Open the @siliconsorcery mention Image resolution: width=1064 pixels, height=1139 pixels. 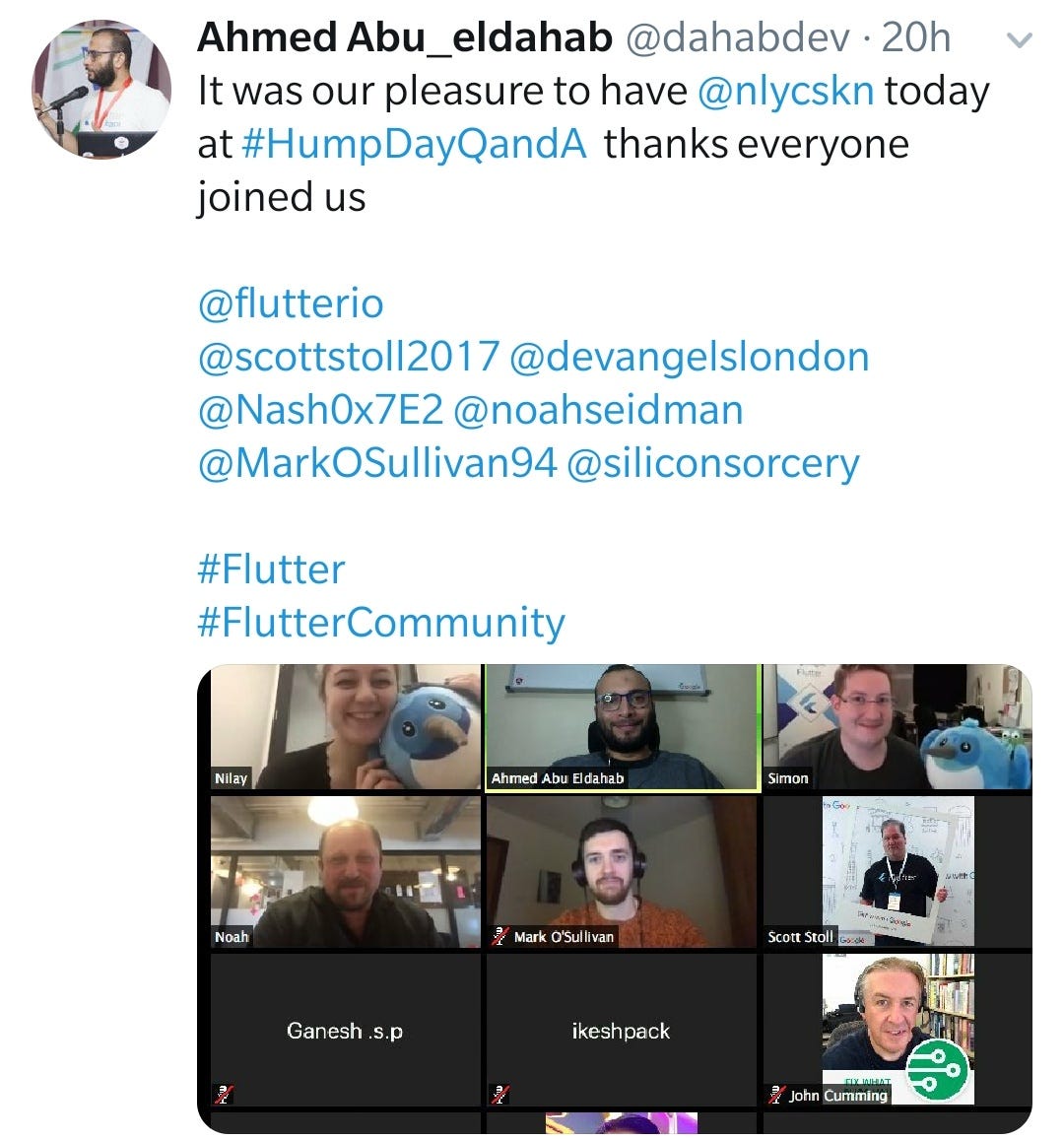pyautogui.click(x=713, y=463)
